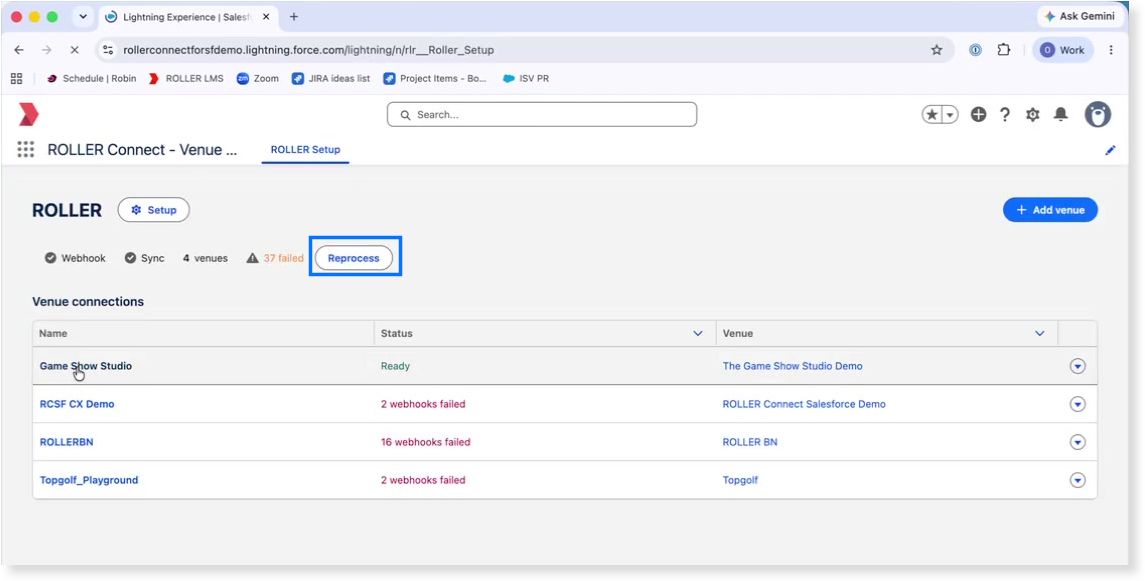Open Chrome three-dot menu
This screenshot has height=581, width=1145.
click(x=1111, y=50)
